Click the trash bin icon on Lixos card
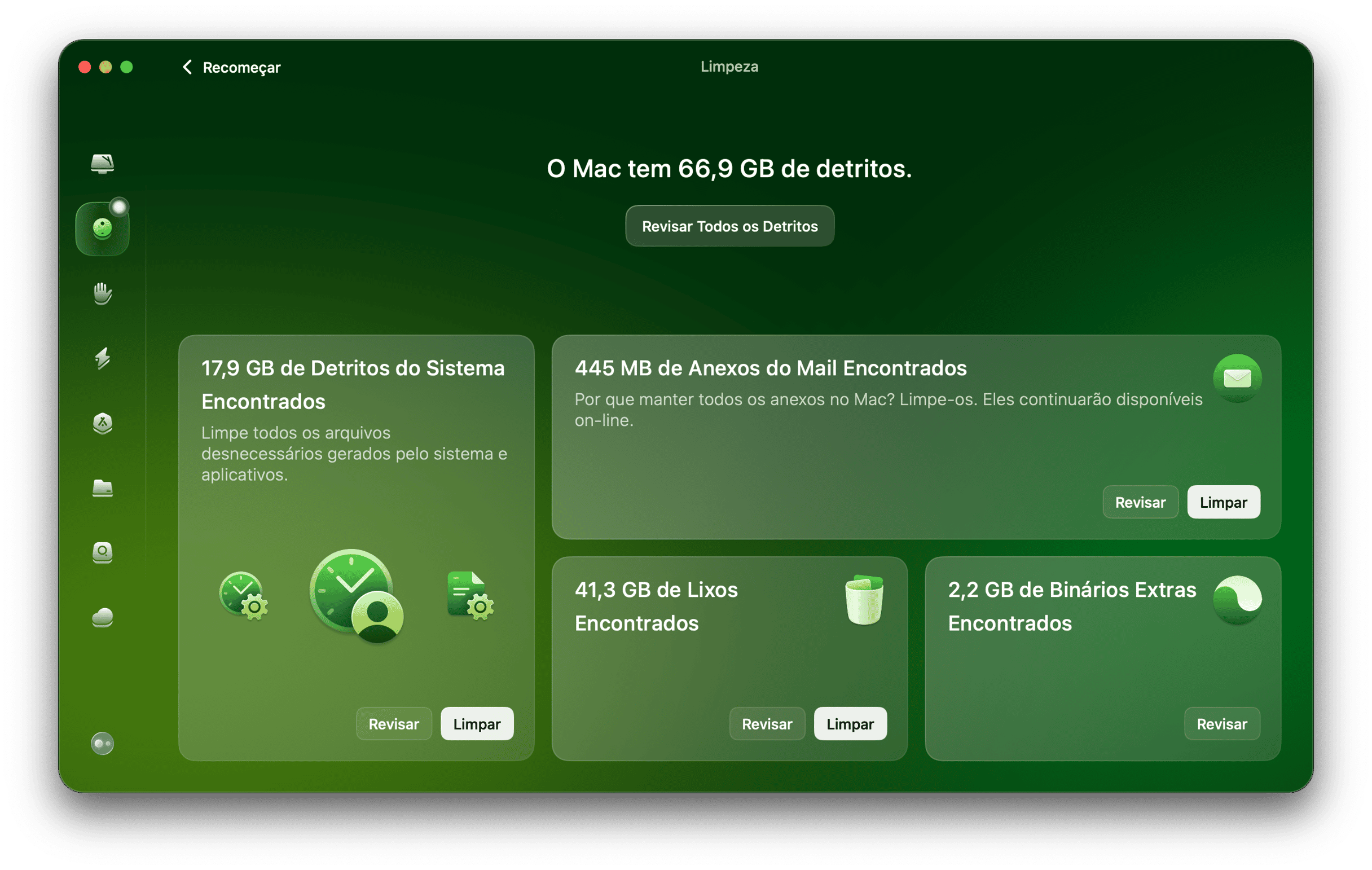The image size is (1372, 870). coord(864,601)
